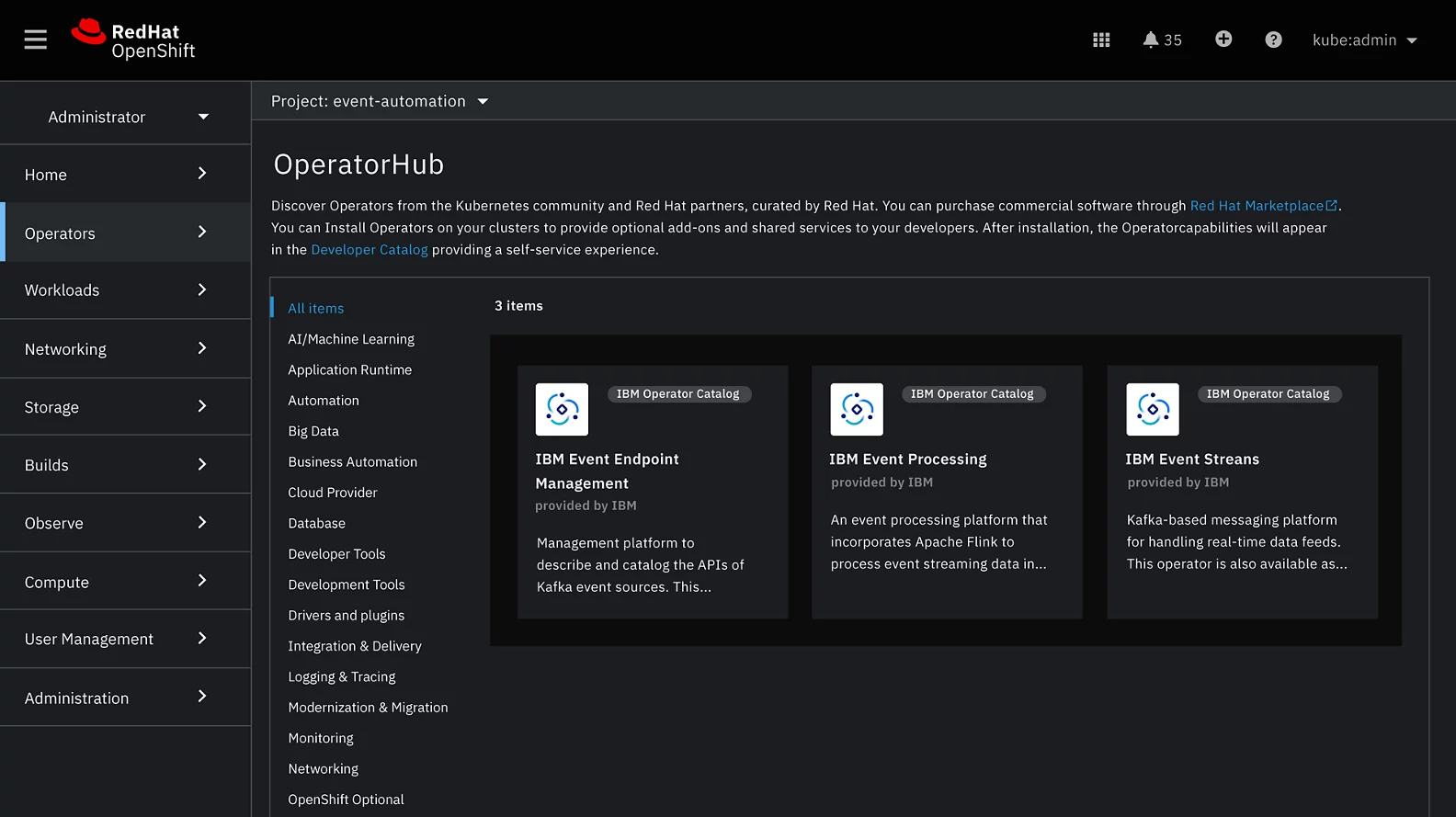Filter by AI/Machine Learning category
1456x817 pixels.
click(351, 339)
